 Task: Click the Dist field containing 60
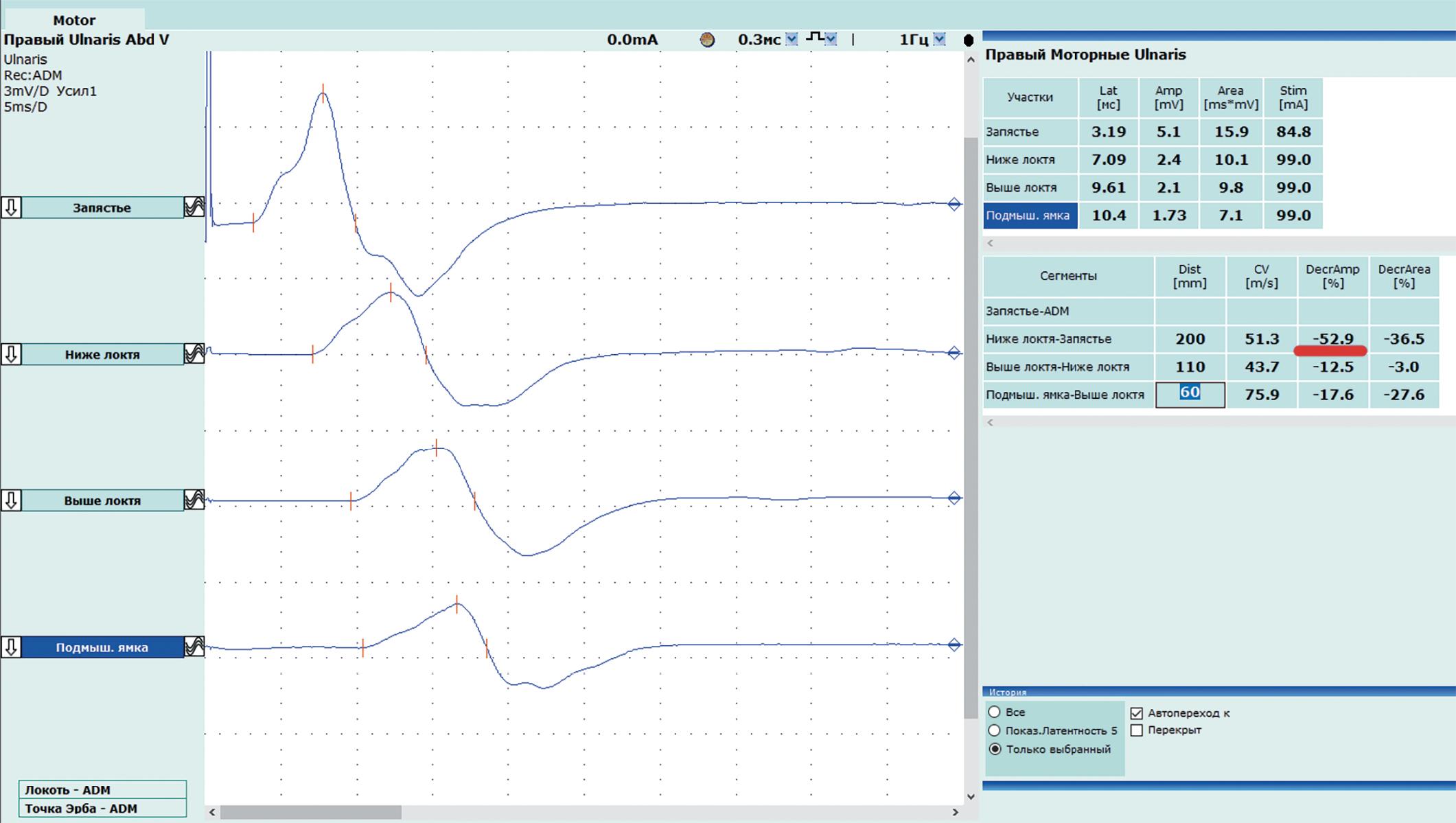(x=1190, y=394)
